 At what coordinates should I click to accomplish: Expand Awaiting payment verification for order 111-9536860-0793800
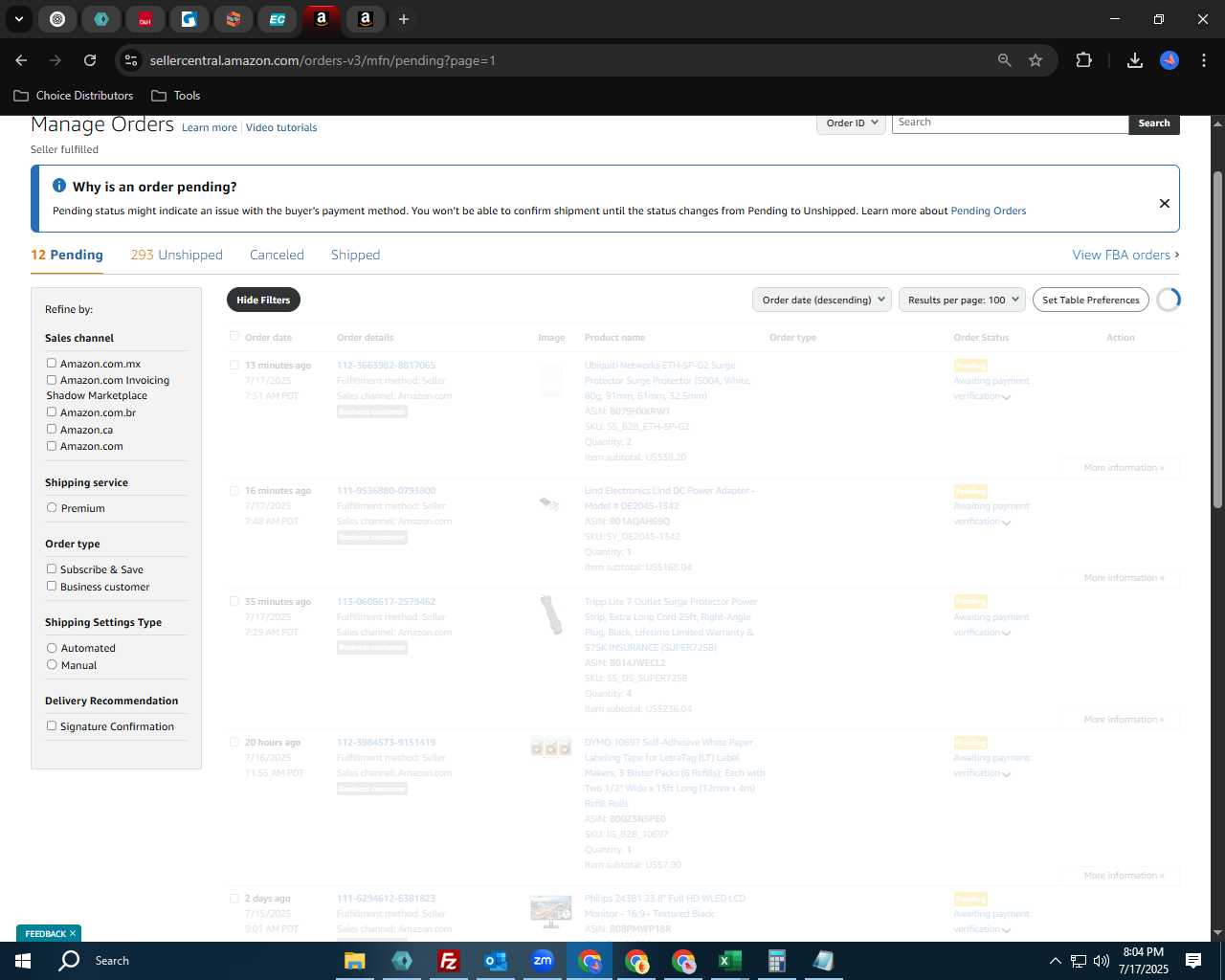coord(991,514)
